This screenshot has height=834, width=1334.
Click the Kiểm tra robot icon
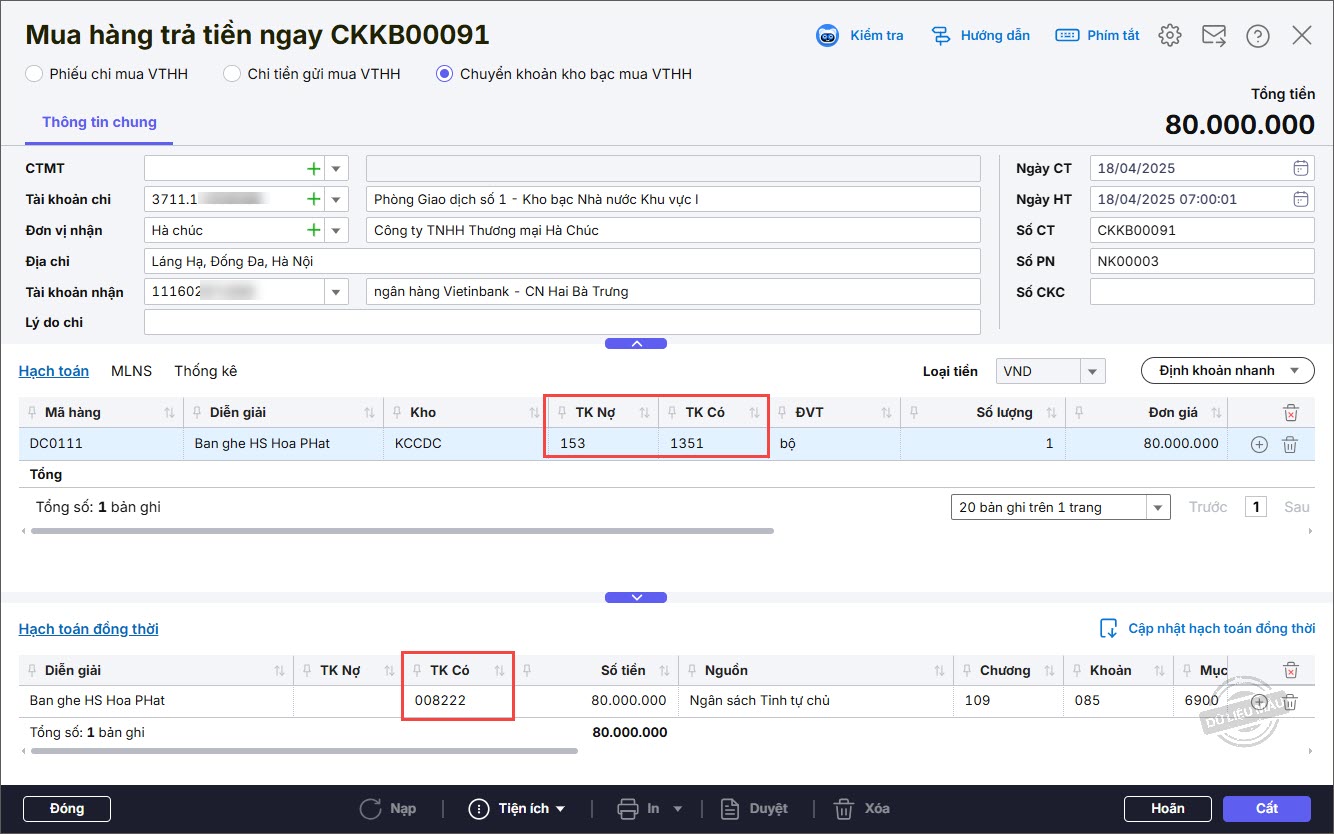(x=827, y=36)
